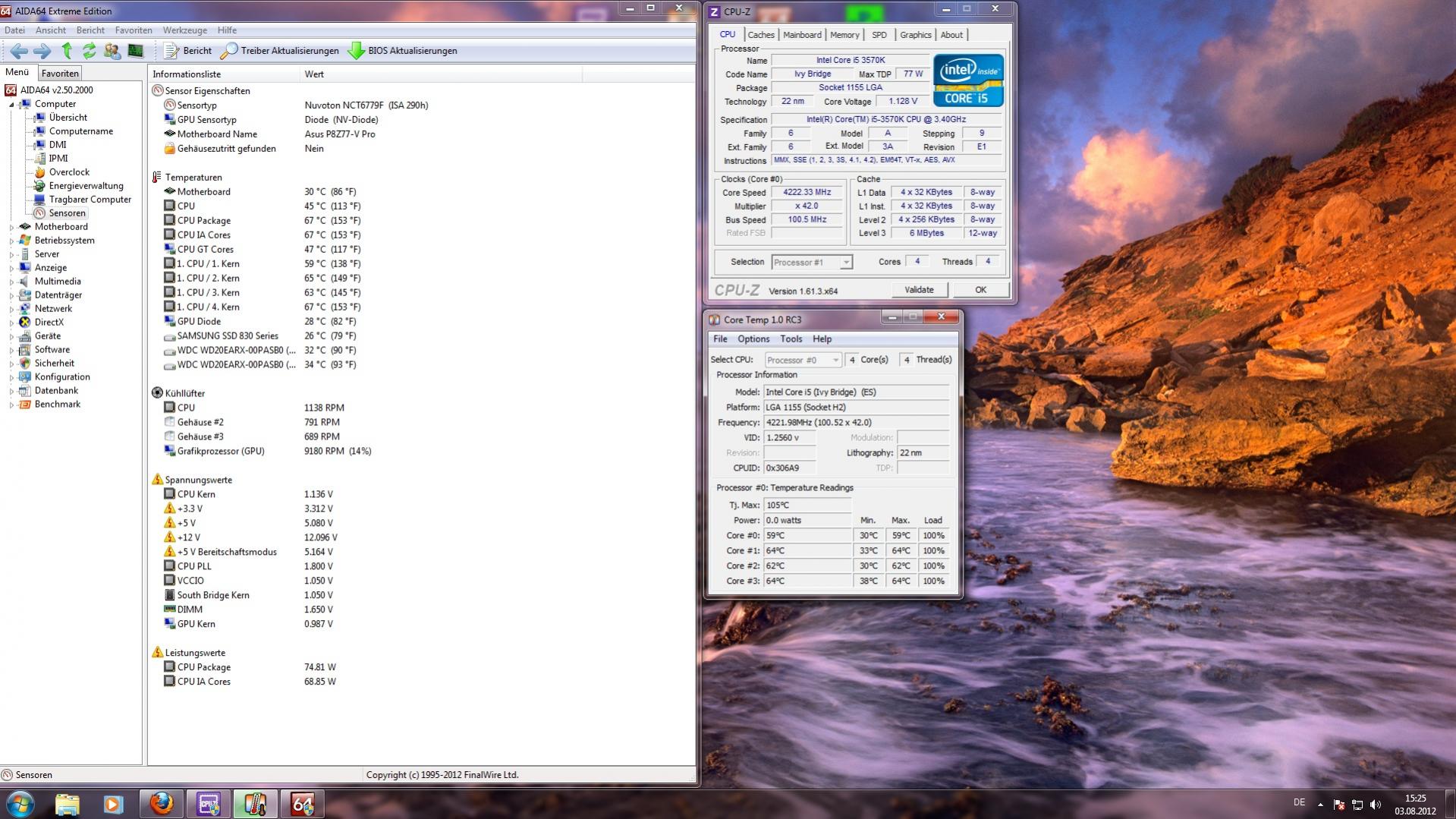The width and height of the screenshot is (1456, 819).
Task: Click BIOS Aktualisierungen button label
Action: [413, 51]
